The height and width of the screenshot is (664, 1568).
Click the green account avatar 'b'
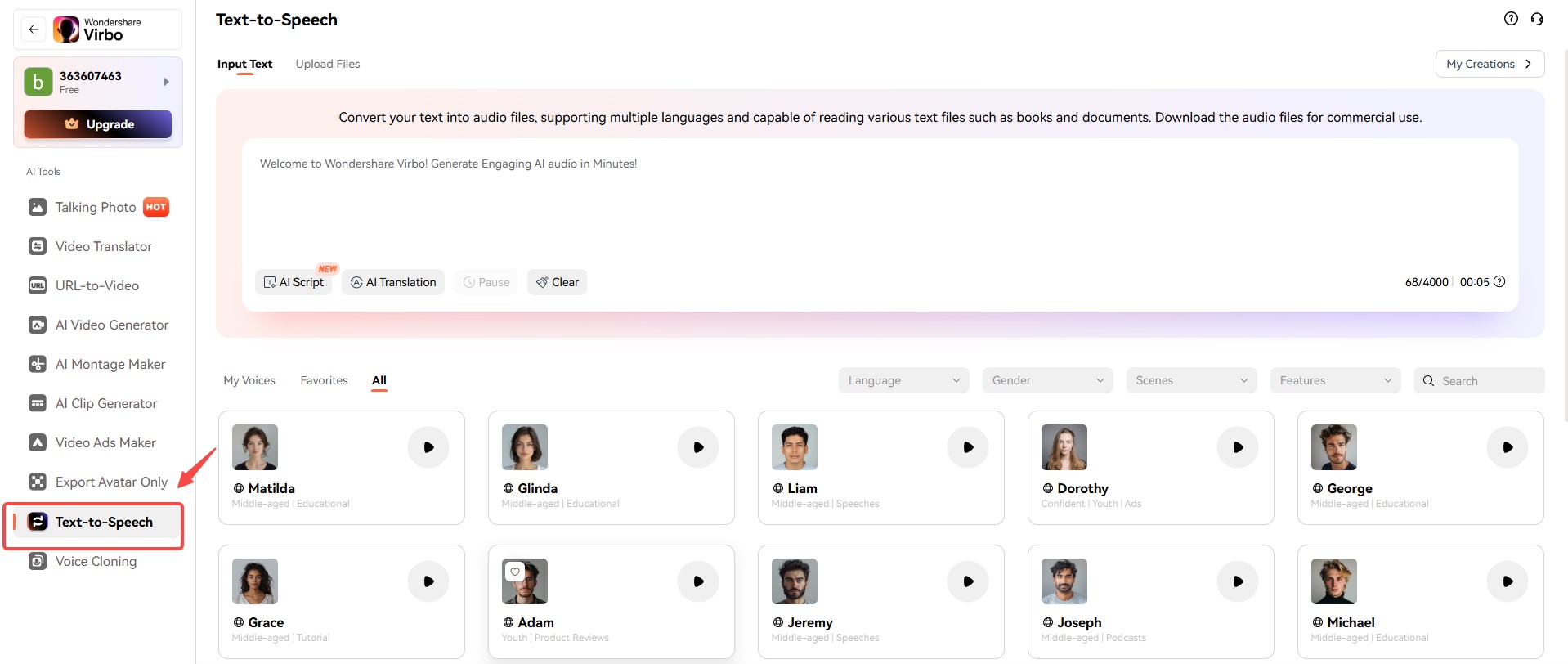[38, 82]
